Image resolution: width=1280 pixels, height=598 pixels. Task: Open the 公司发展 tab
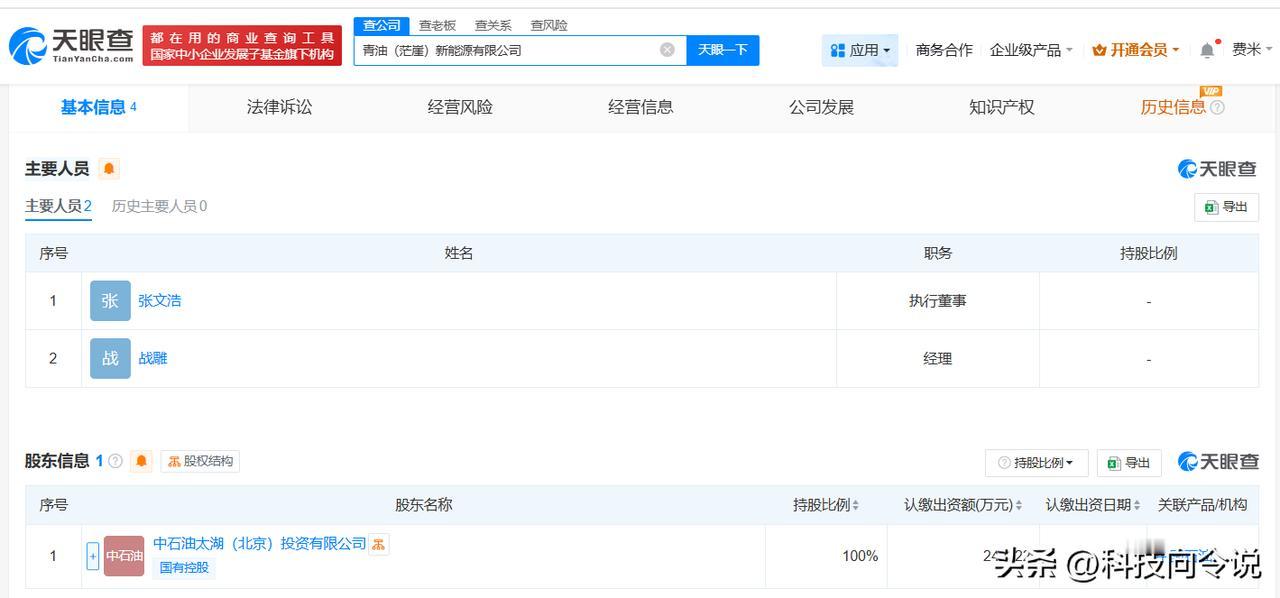coord(821,108)
